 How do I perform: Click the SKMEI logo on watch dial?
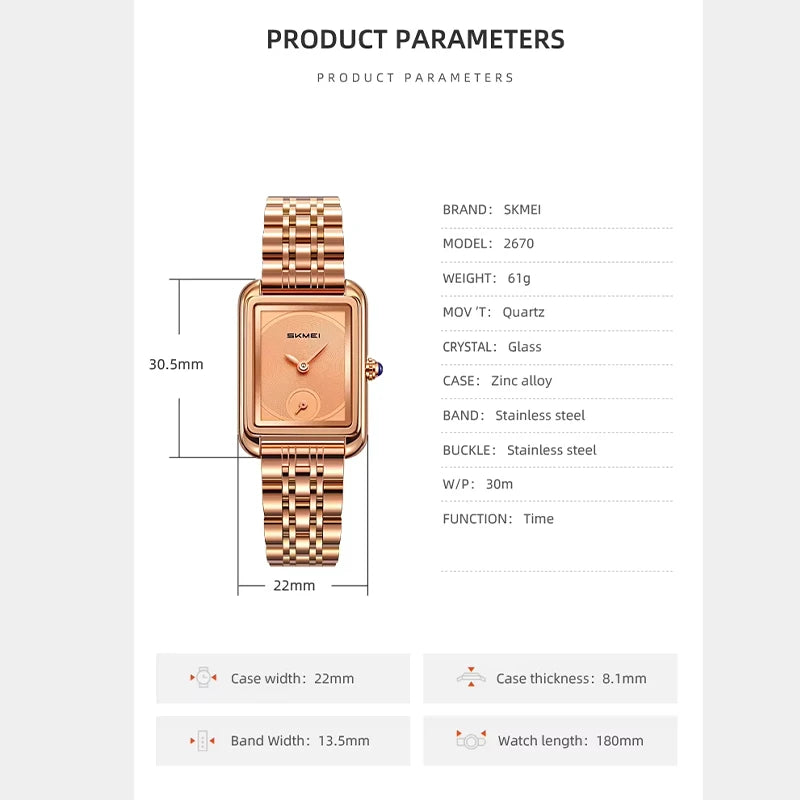(304, 335)
